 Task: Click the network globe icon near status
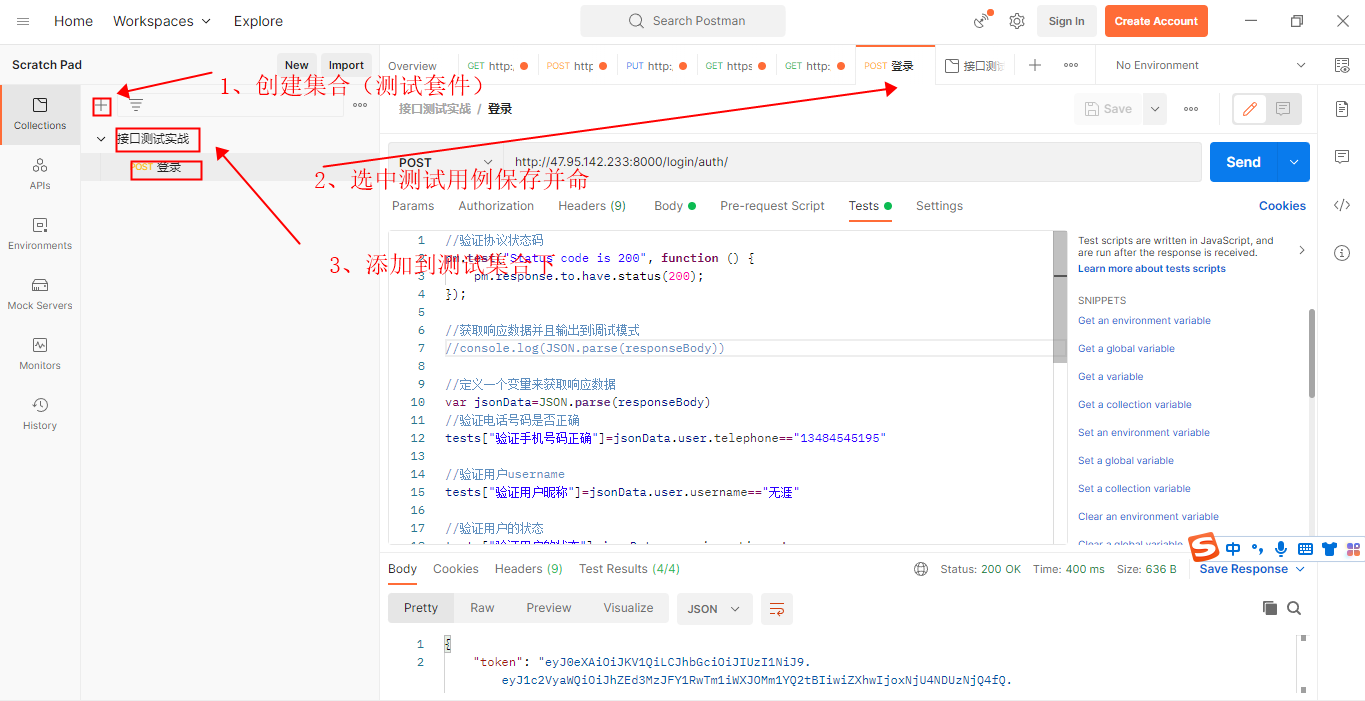coord(921,569)
